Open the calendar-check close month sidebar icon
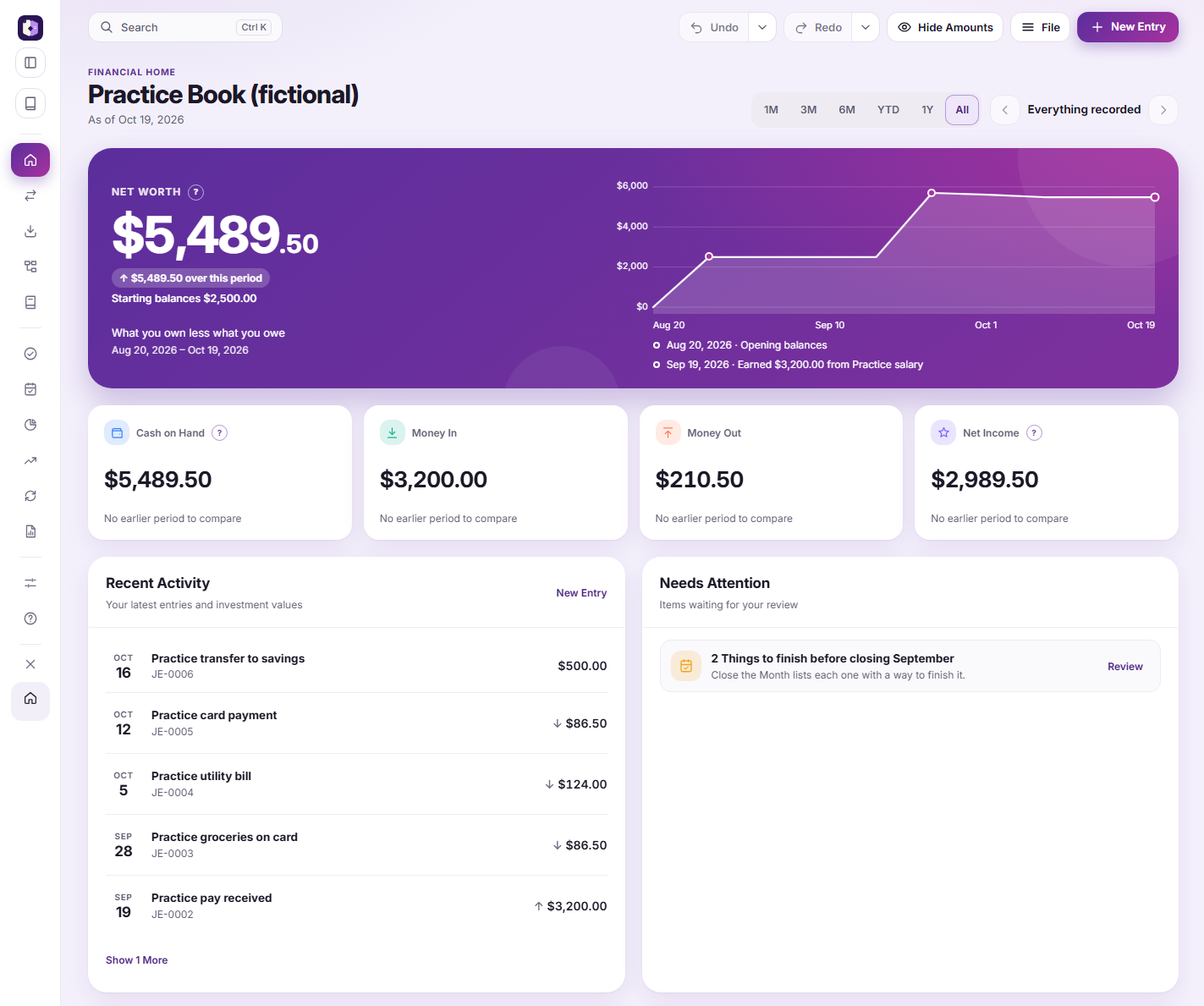Image resolution: width=1204 pixels, height=1006 pixels. click(x=30, y=389)
